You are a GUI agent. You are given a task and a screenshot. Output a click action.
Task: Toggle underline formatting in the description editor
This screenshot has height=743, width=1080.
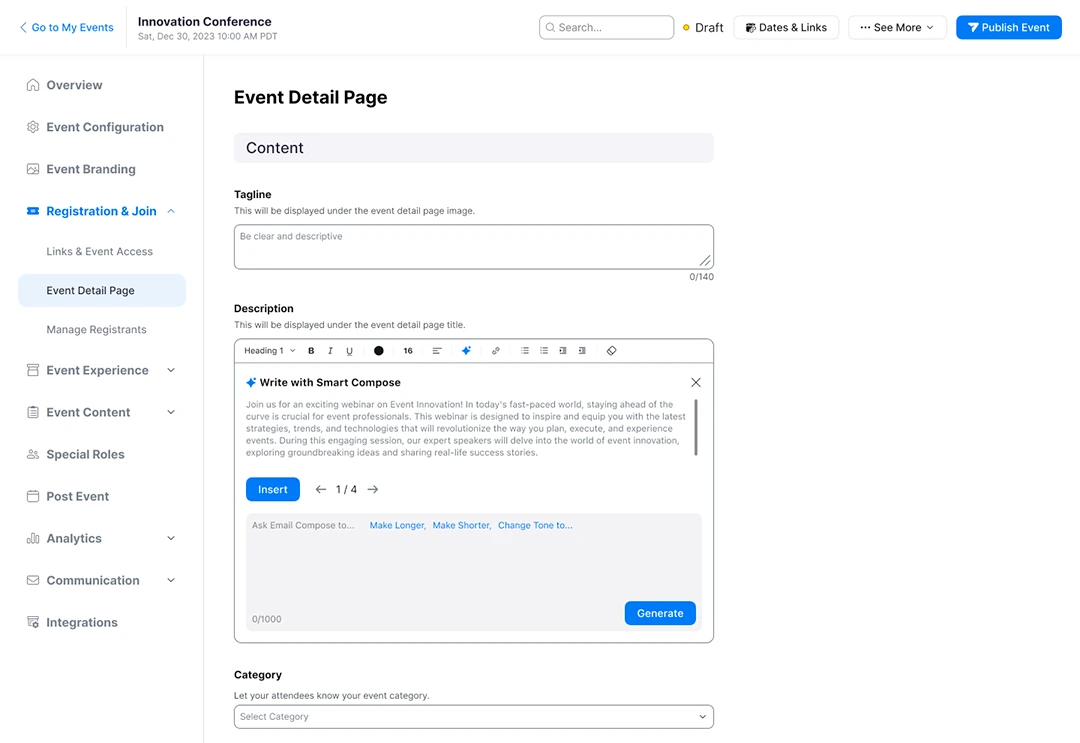(349, 351)
